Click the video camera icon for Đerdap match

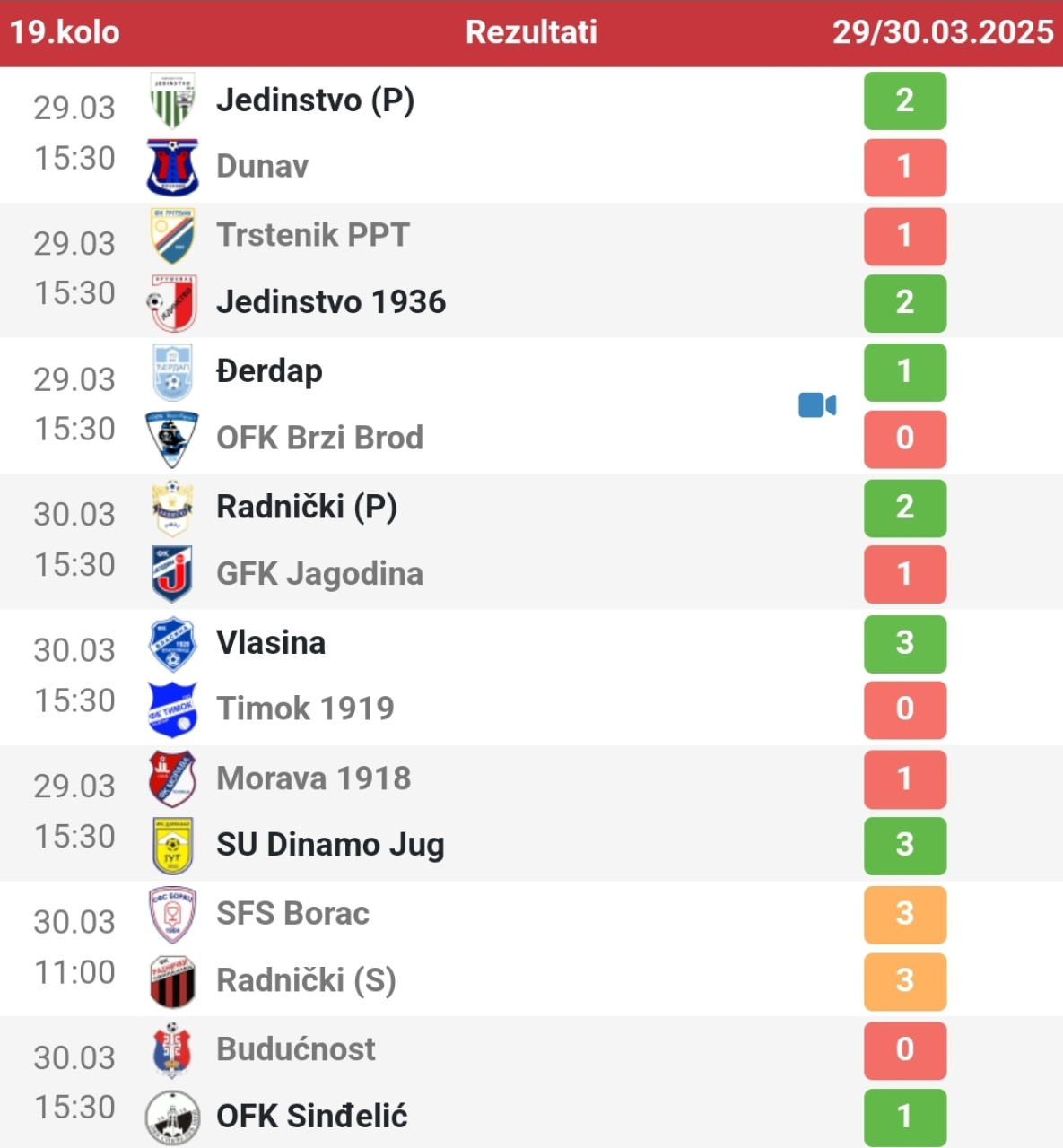pos(817,405)
